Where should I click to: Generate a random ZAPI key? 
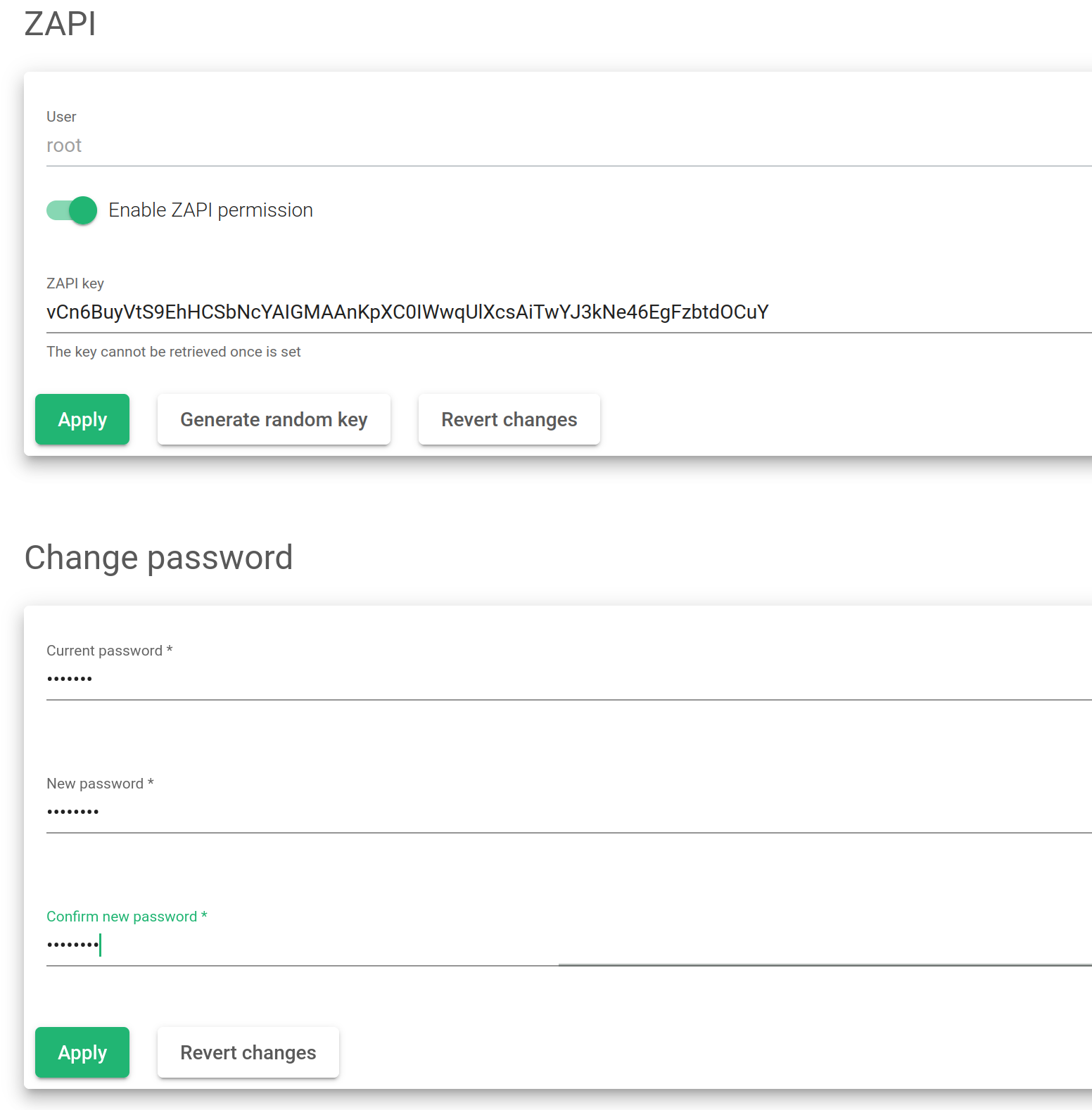coord(274,419)
